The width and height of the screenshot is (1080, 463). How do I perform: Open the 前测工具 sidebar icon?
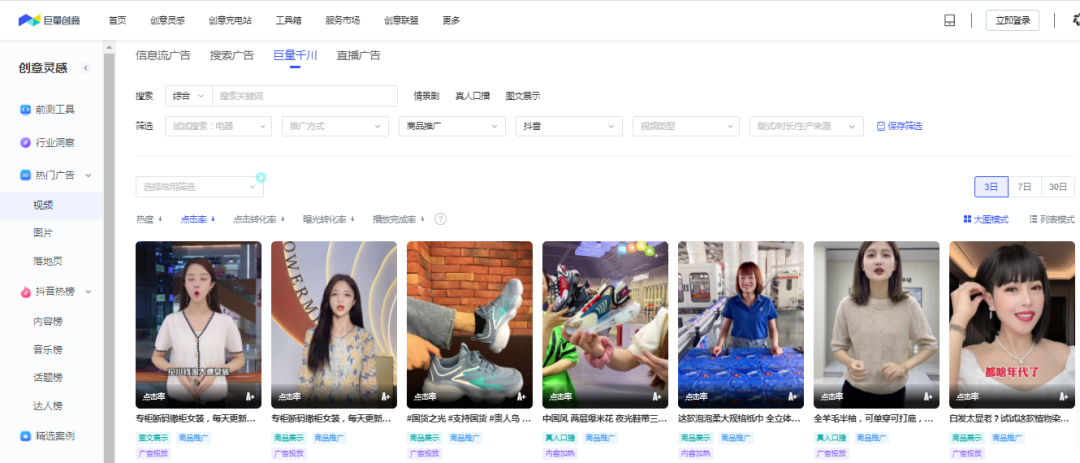[25, 110]
